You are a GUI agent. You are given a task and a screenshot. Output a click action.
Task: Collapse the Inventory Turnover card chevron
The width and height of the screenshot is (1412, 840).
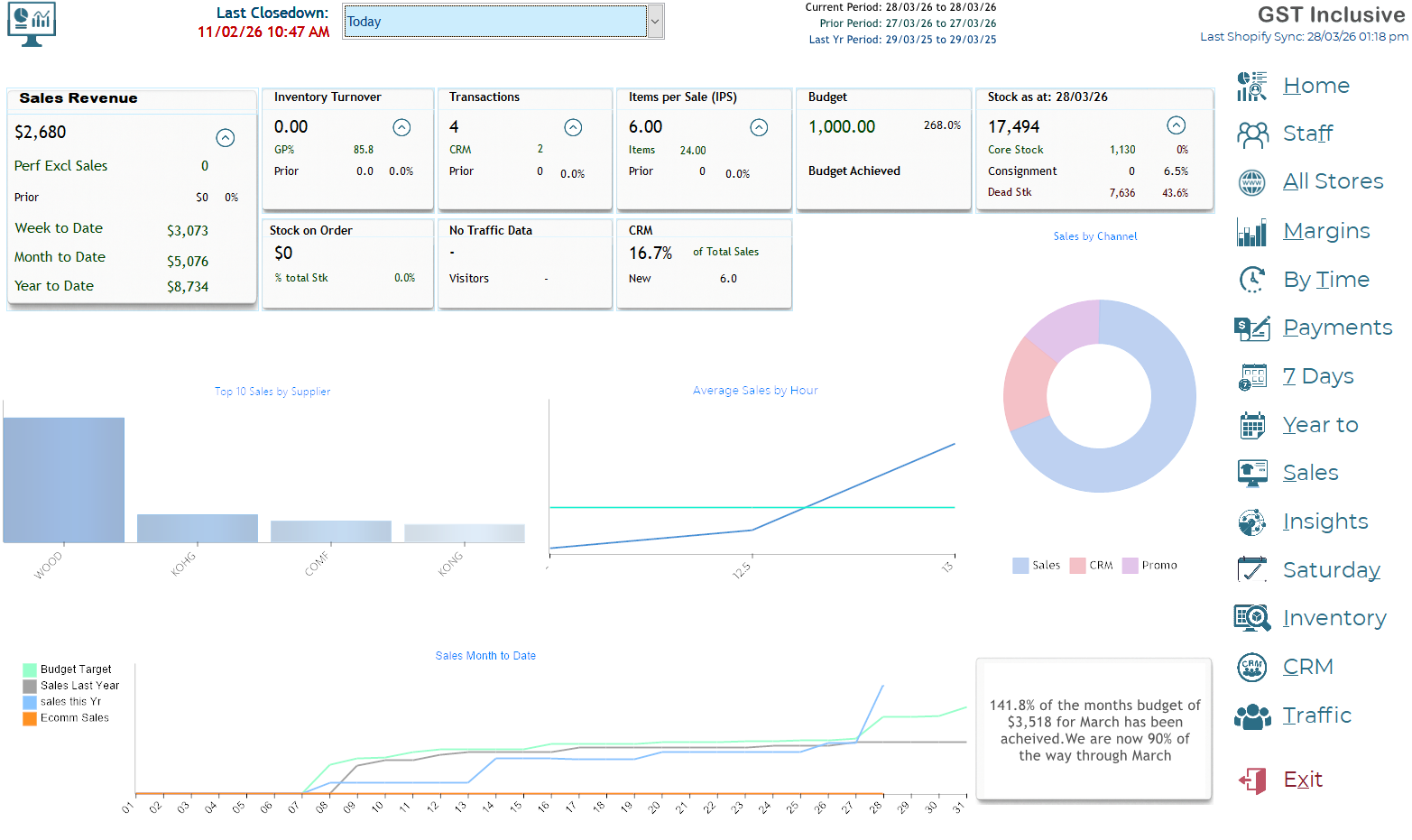pyautogui.click(x=402, y=128)
